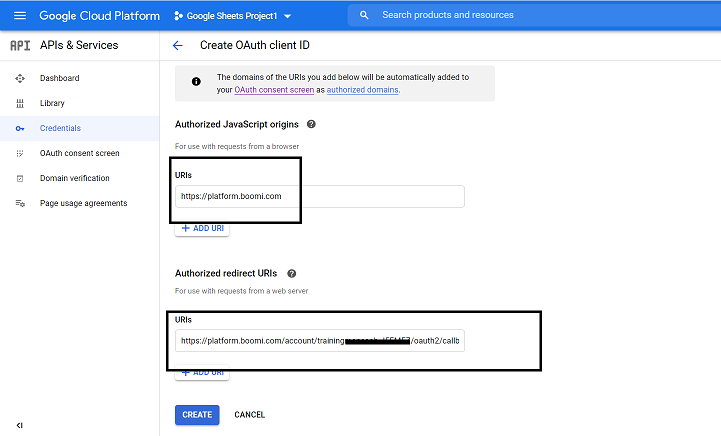Click the back arrow beside Create OAuth client ID
The image size is (721, 436).
pos(178,46)
